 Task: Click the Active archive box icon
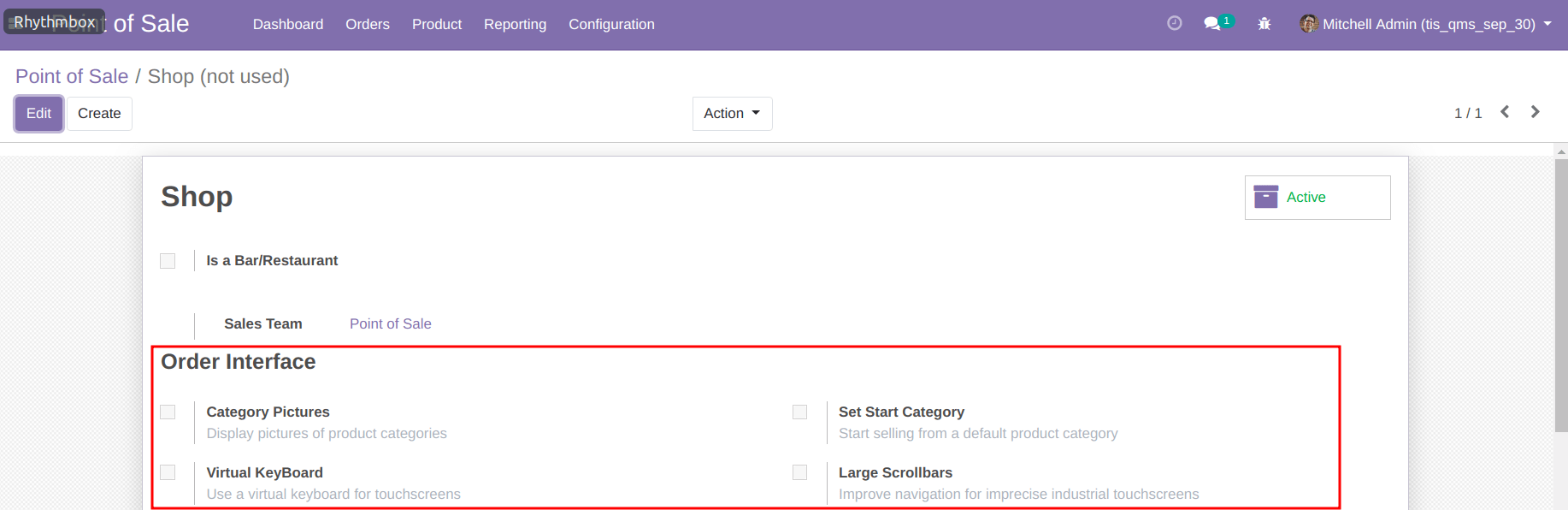(1265, 197)
